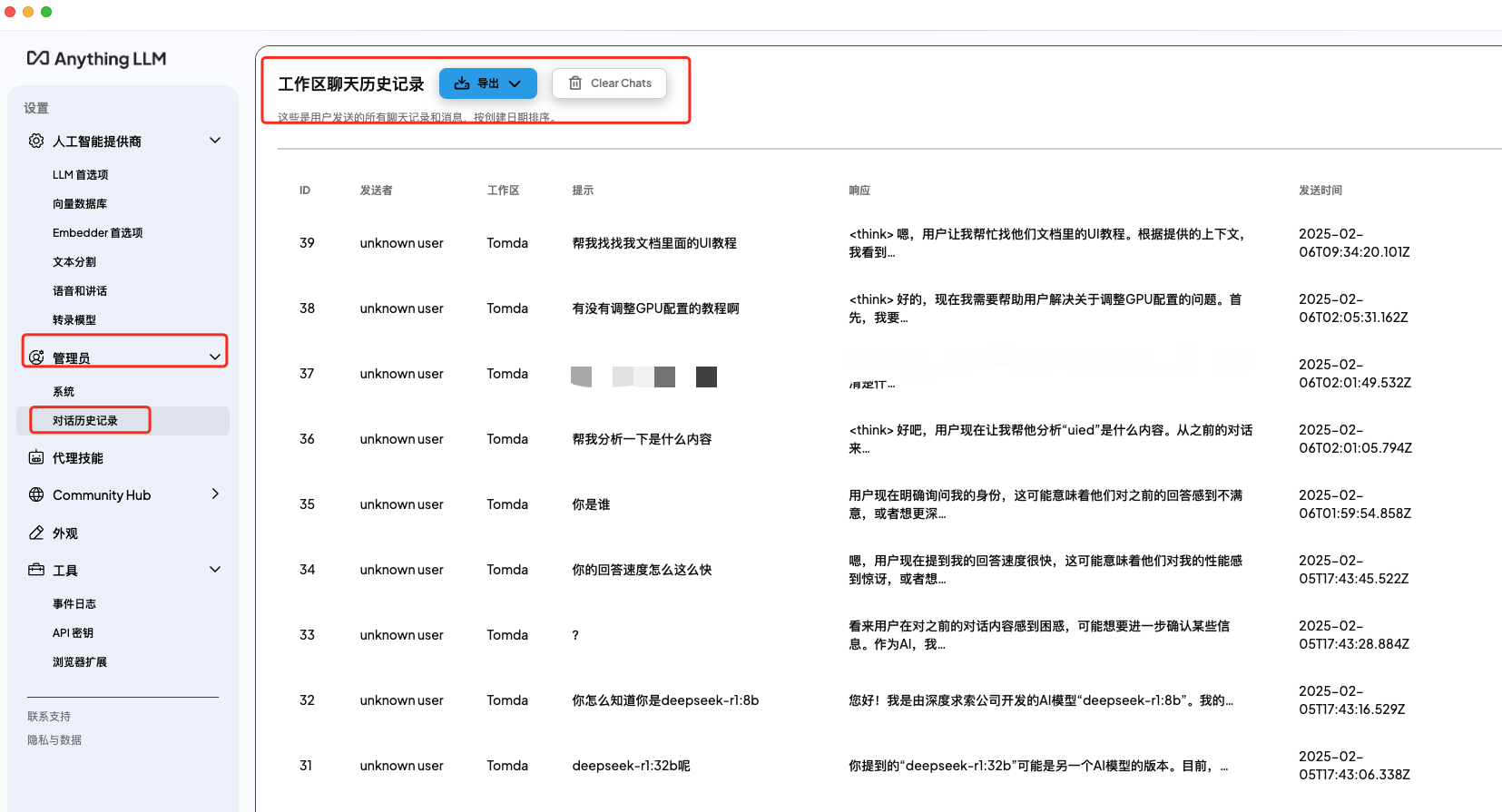Screen dimensions: 1502x812
Task: Click prompt 帮我找找我文档里面的UI教程
Action: click(x=654, y=243)
